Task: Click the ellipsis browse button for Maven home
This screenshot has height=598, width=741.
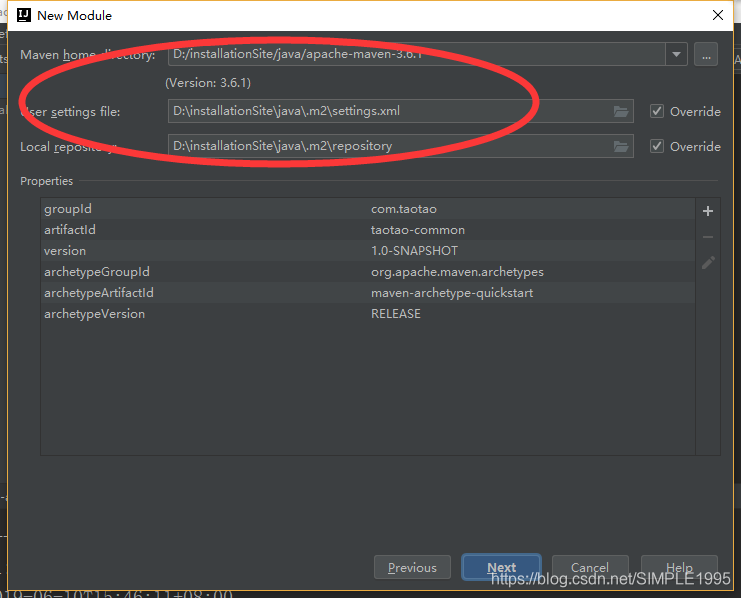Action: click(x=706, y=54)
